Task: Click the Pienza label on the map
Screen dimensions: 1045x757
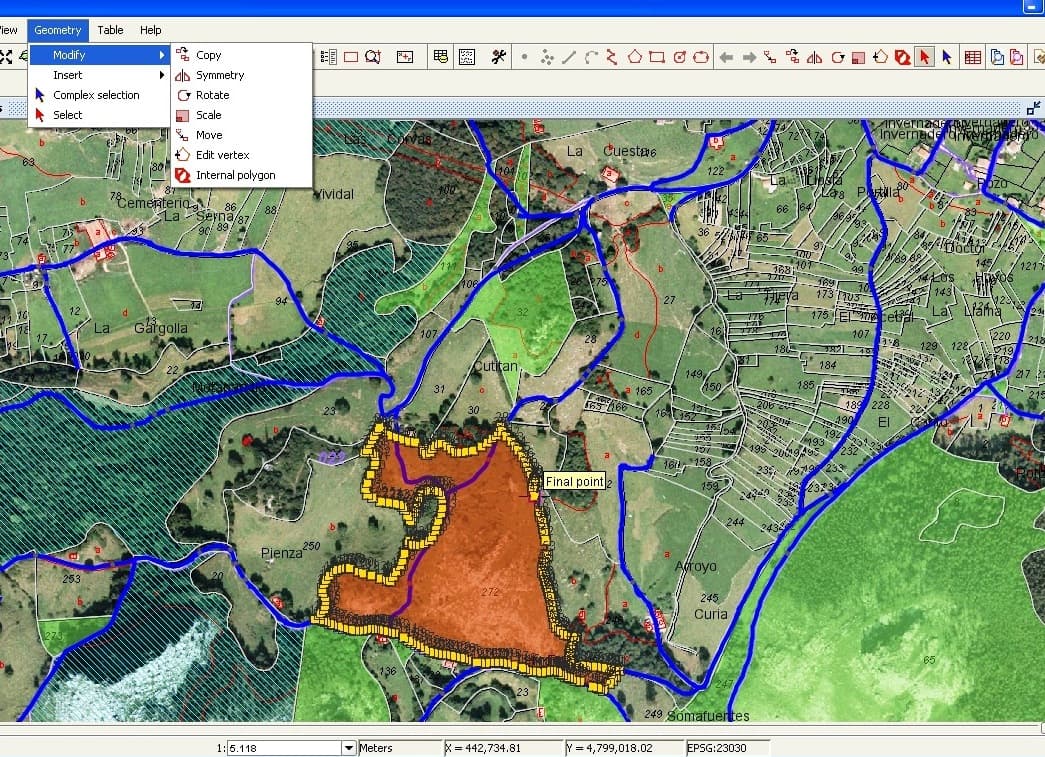Action: pyautogui.click(x=281, y=553)
